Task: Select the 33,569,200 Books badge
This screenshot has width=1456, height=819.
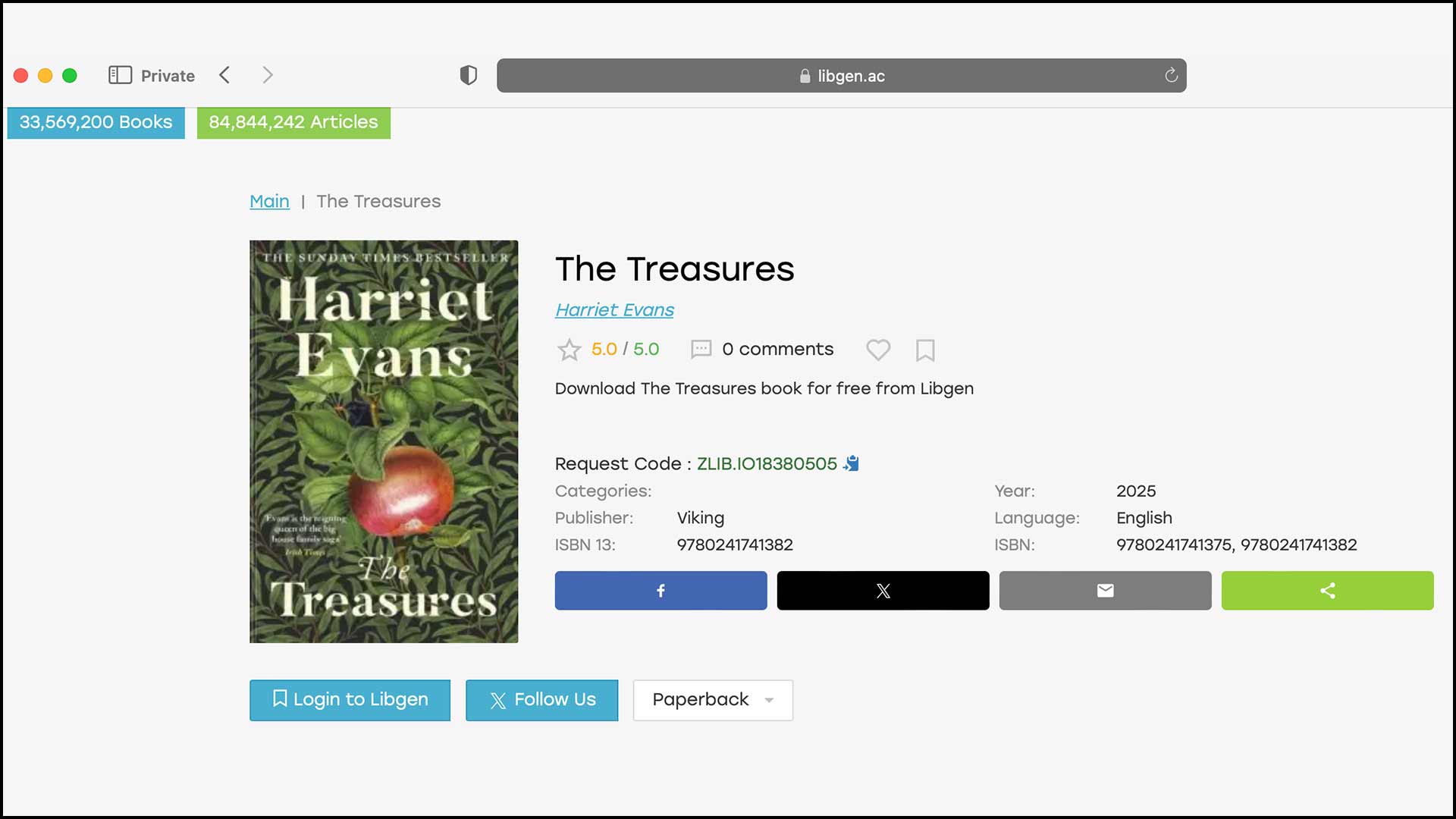Action: click(x=96, y=122)
